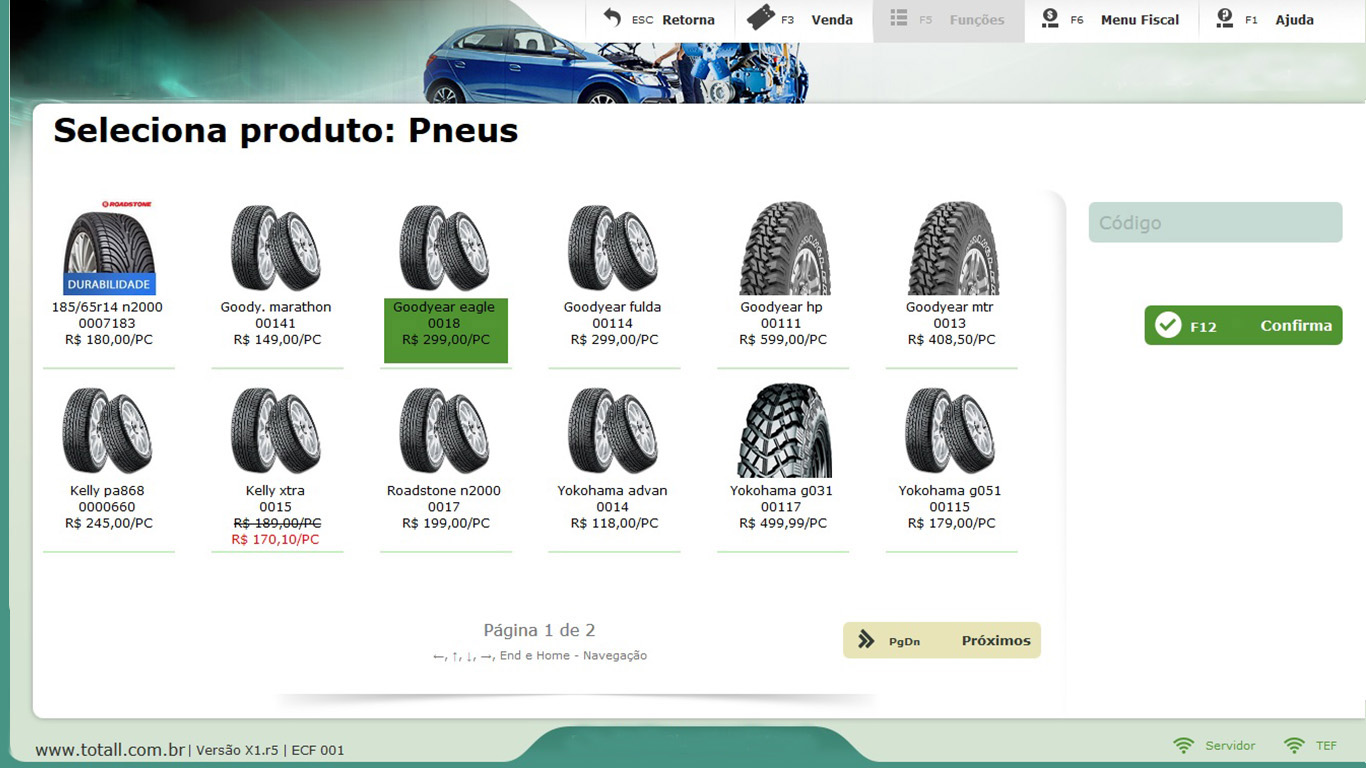This screenshot has width=1366, height=768.
Task: Click the red price 'R$ 170,10/PC'
Action: tap(275, 539)
